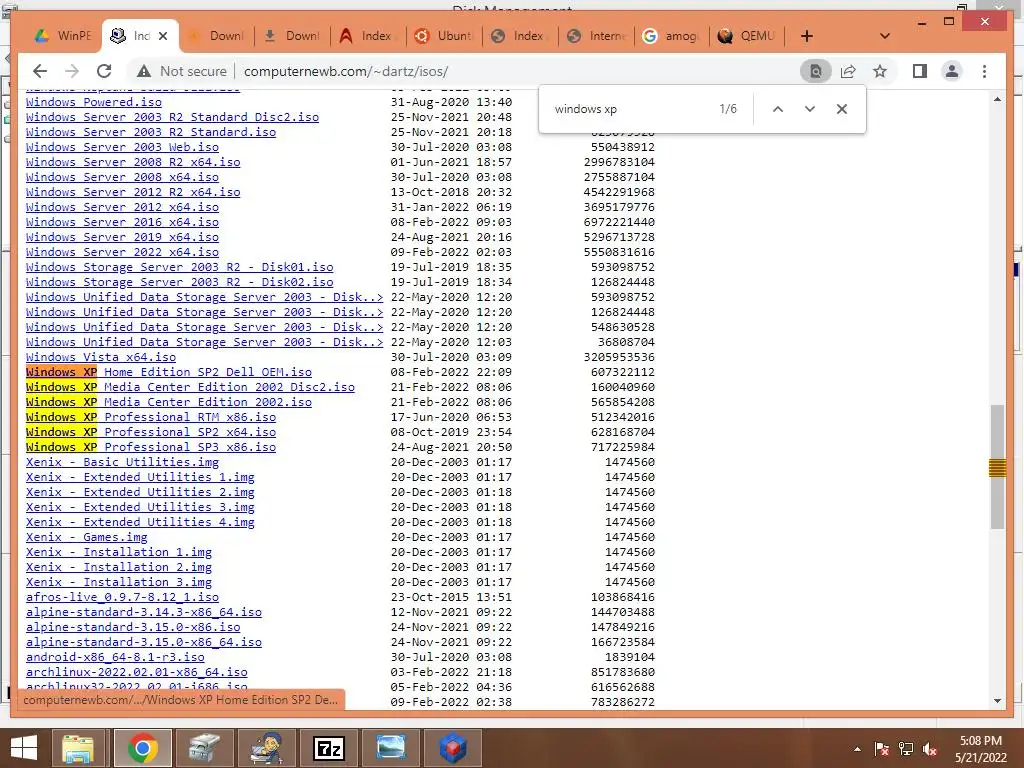Click the address bar URL
Viewport: 1024px width, 768px height.
[346, 71]
